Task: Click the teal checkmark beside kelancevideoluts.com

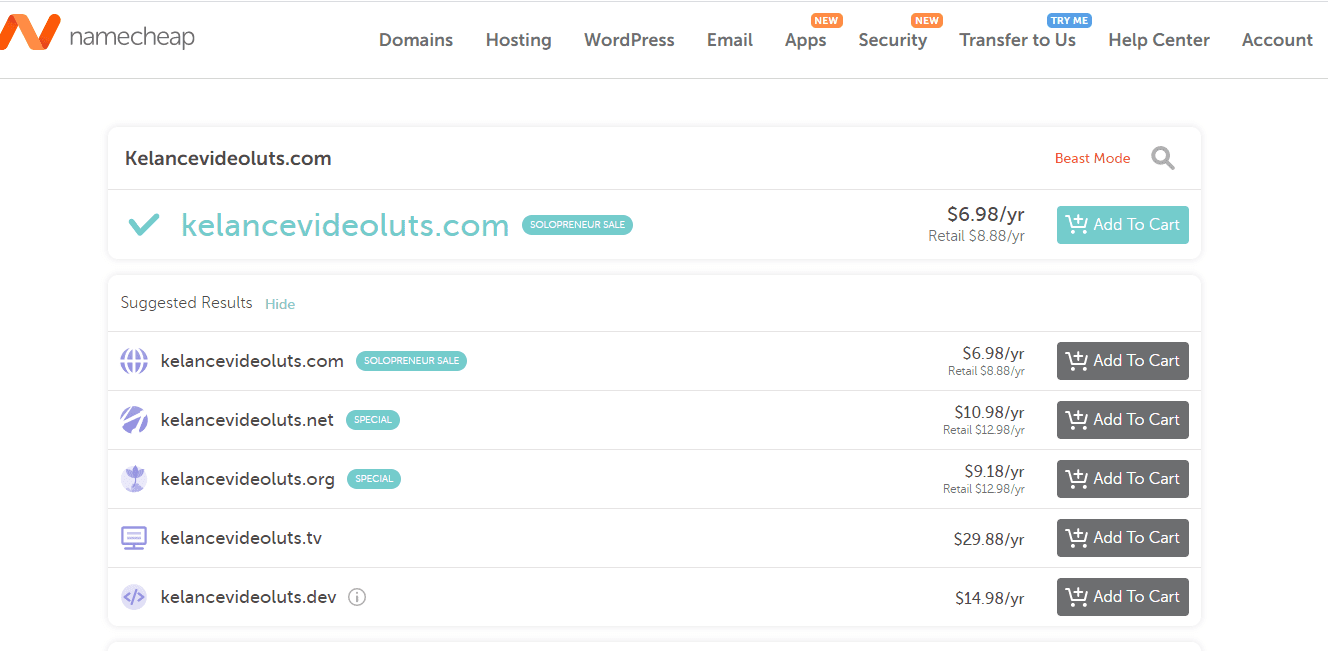Action: [144, 225]
